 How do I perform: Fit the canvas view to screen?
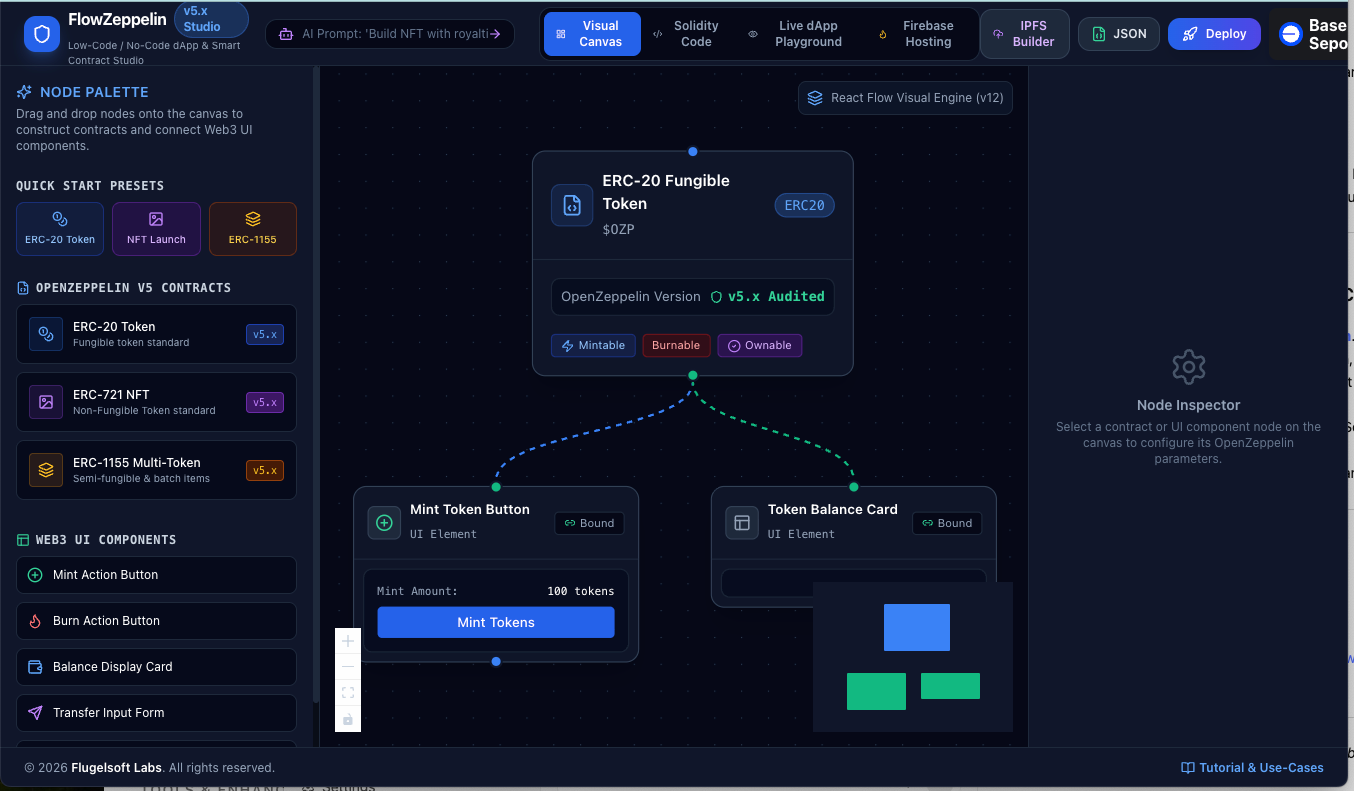pos(348,693)
